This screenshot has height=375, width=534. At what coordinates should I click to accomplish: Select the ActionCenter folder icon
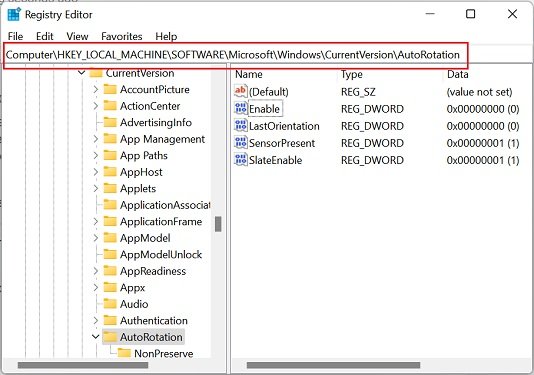[x=110, y=106]
